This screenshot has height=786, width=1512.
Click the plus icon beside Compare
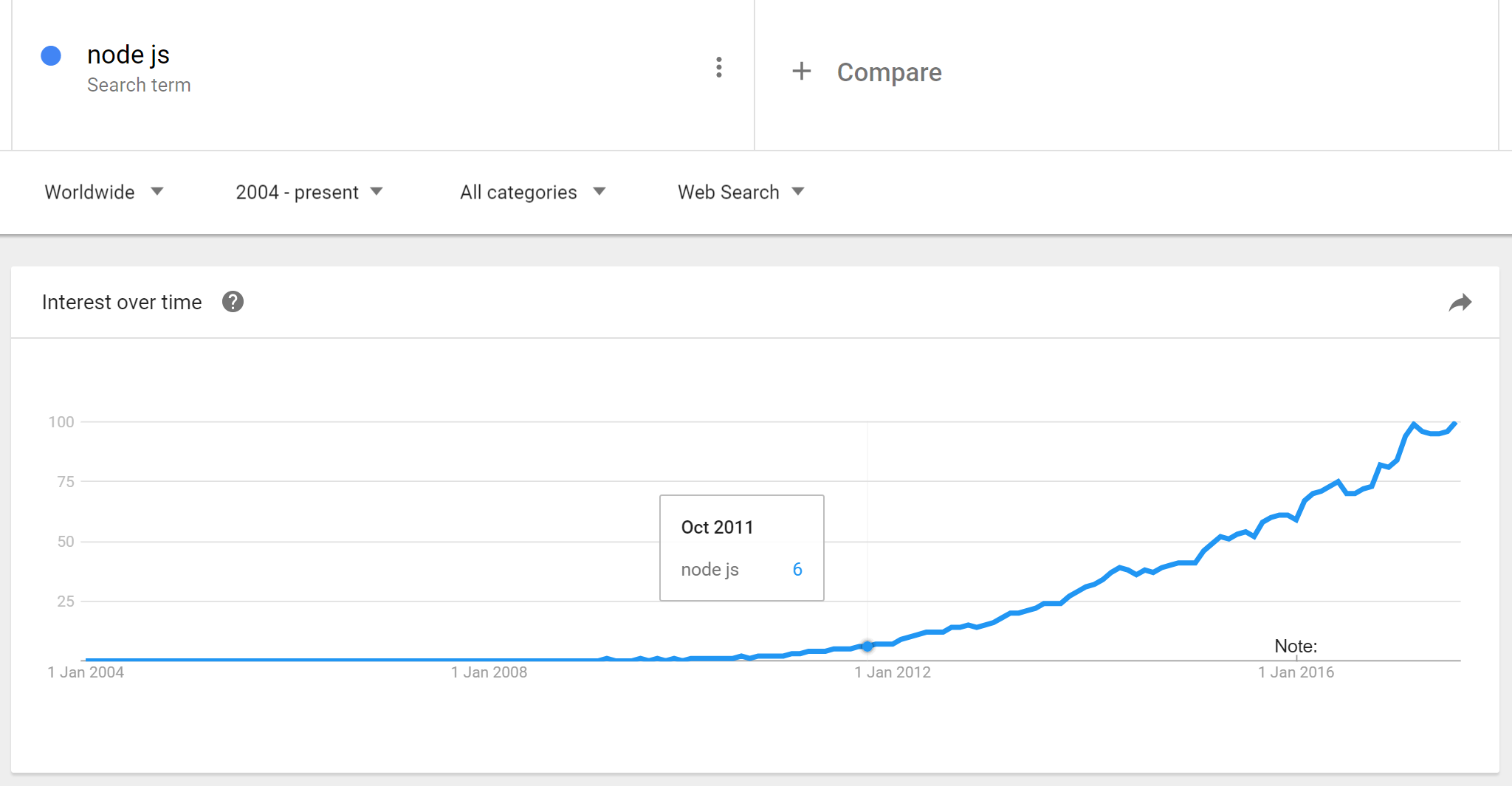(801, 72)
